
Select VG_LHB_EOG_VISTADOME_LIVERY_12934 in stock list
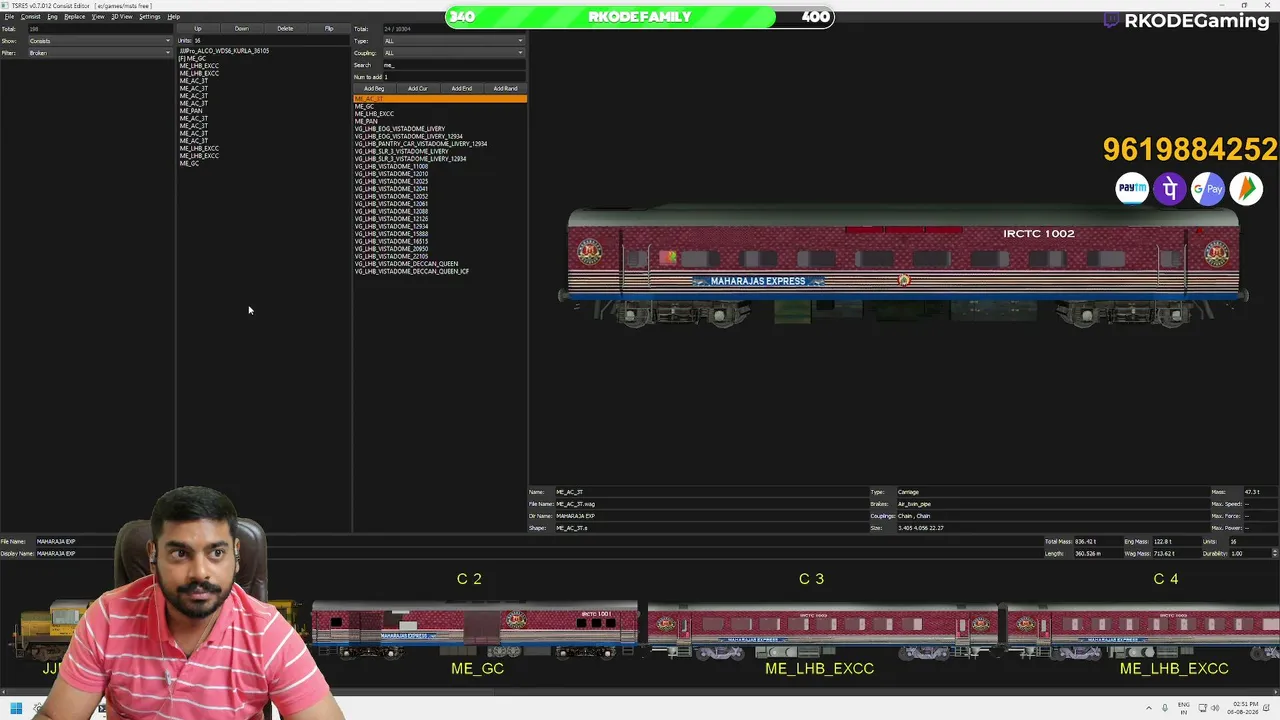409,137
